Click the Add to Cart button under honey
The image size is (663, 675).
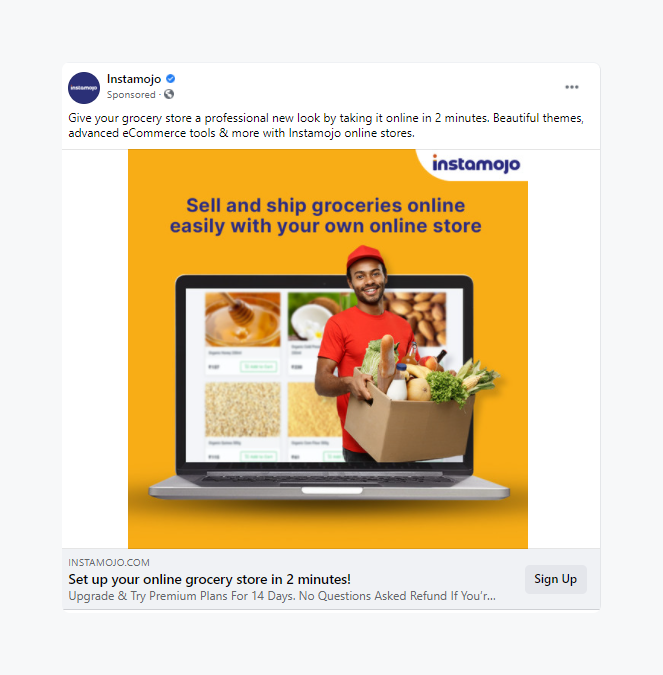point(258,367)
